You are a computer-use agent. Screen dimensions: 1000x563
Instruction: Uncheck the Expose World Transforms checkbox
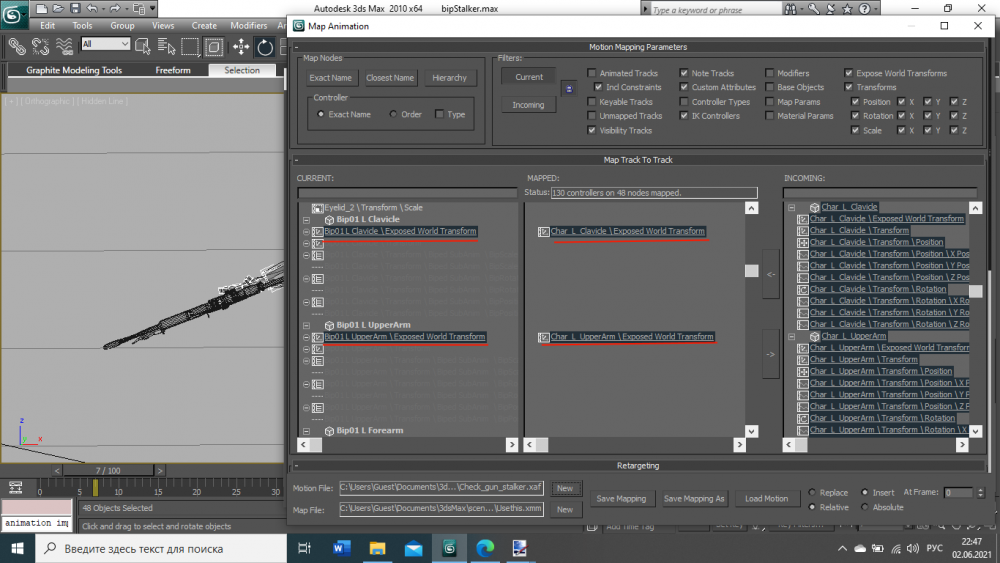tap(848, 73)
